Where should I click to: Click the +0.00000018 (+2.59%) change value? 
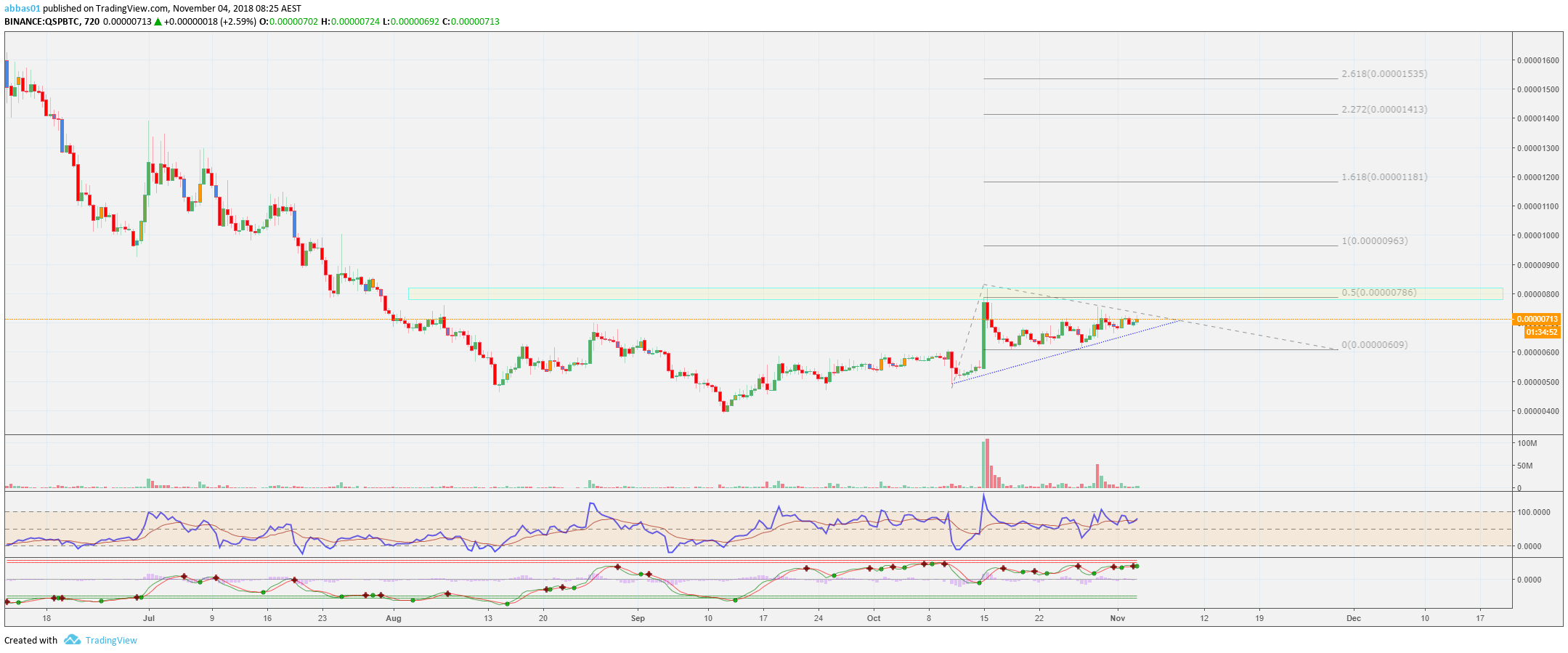pos(210,22)
